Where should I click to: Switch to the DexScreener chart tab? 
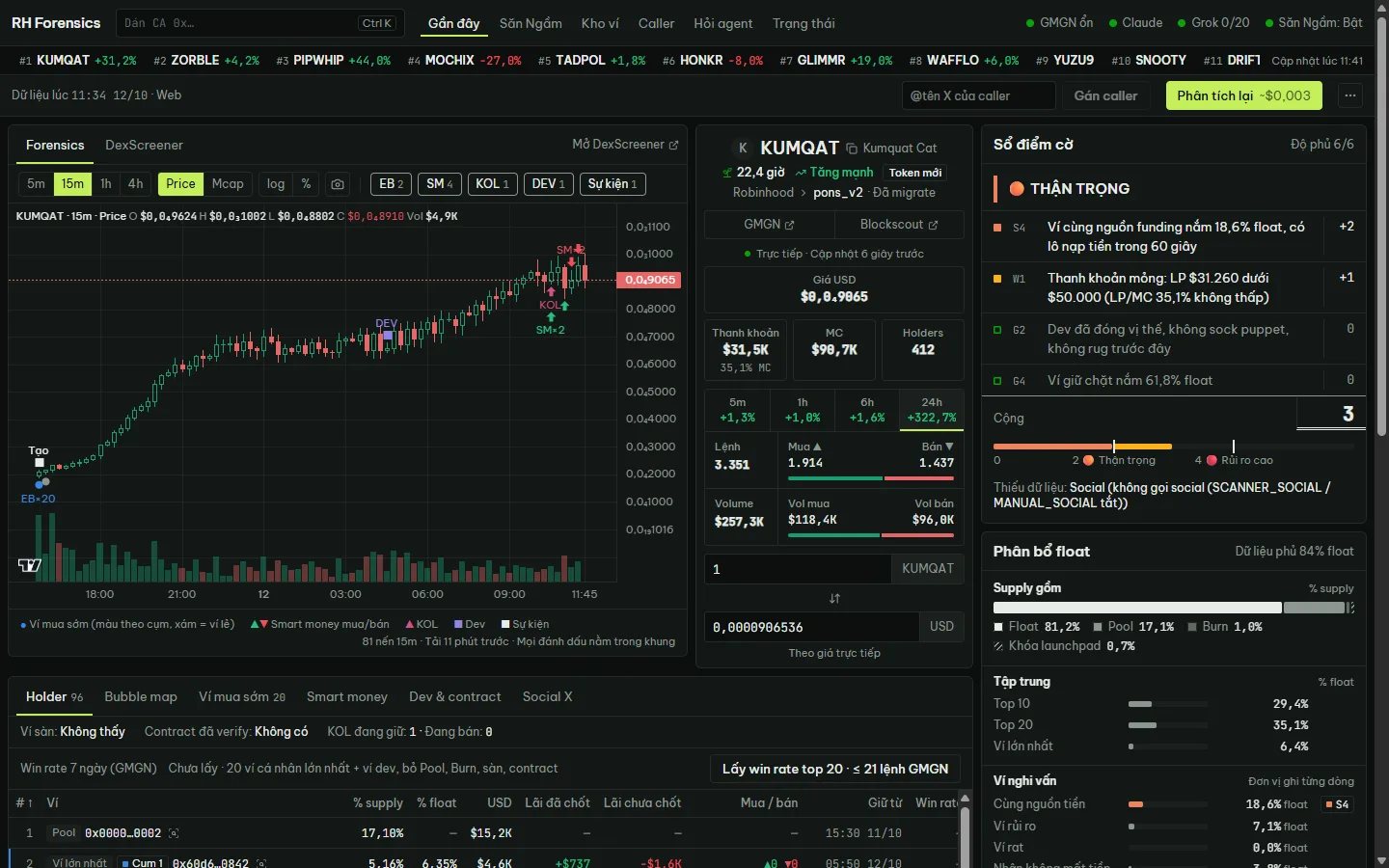[144, 146]
